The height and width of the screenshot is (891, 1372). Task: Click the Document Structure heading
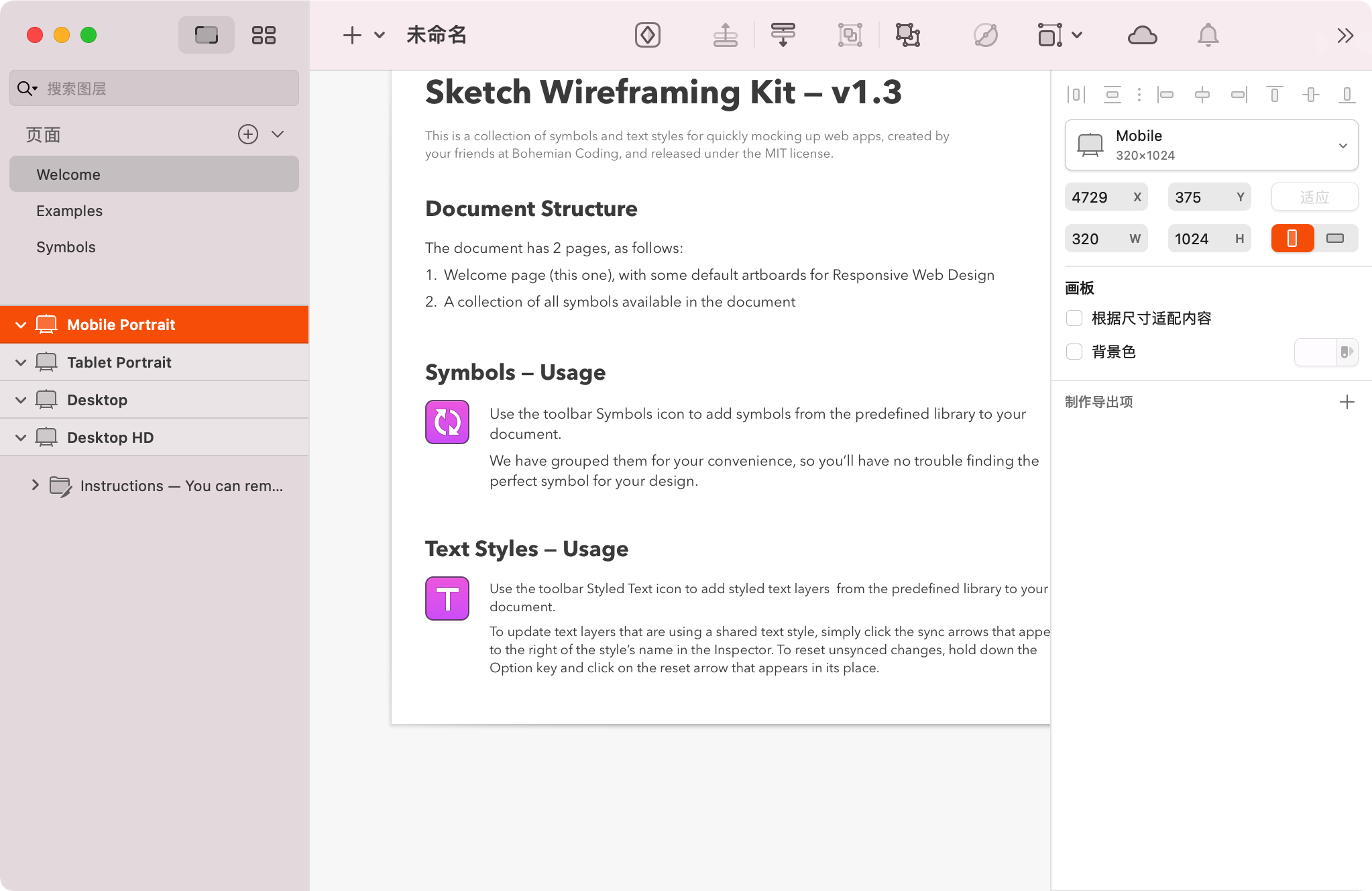pos(531,209)
